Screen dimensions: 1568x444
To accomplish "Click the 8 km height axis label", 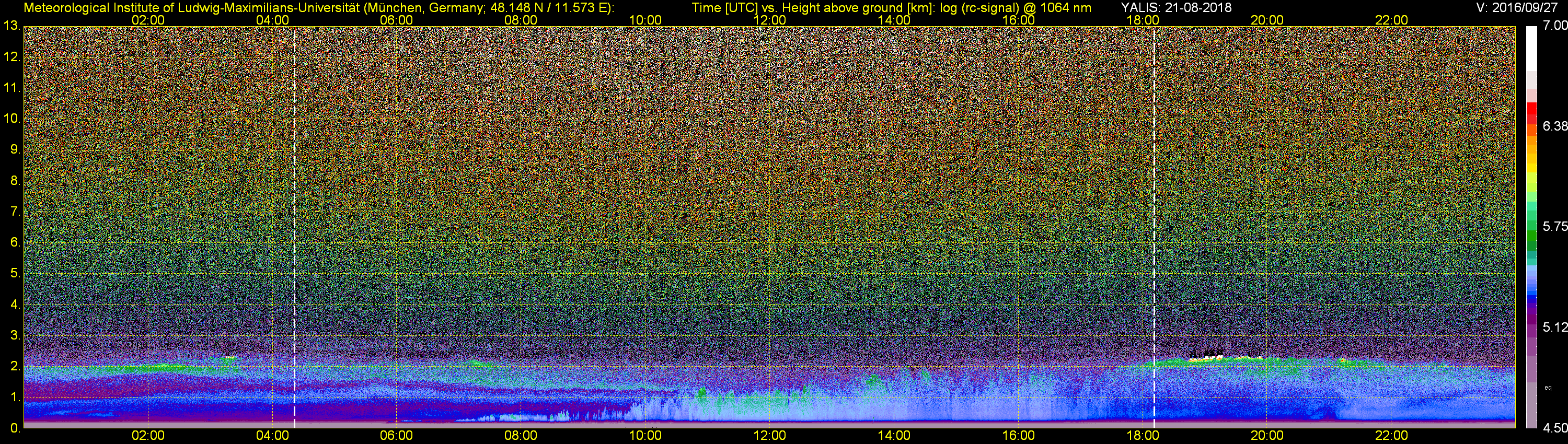I will point(15,181).
